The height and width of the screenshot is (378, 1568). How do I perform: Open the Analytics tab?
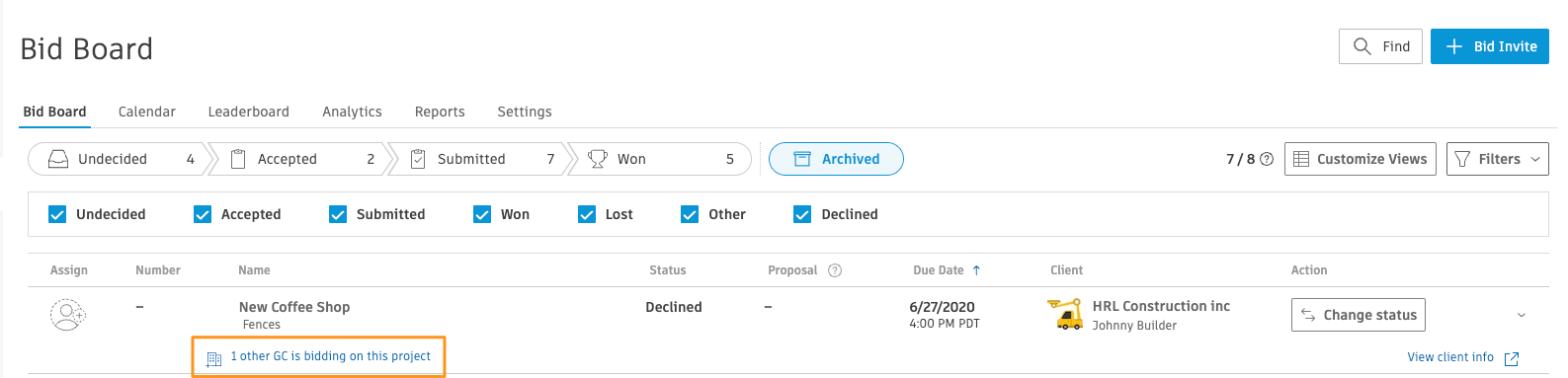352,112
